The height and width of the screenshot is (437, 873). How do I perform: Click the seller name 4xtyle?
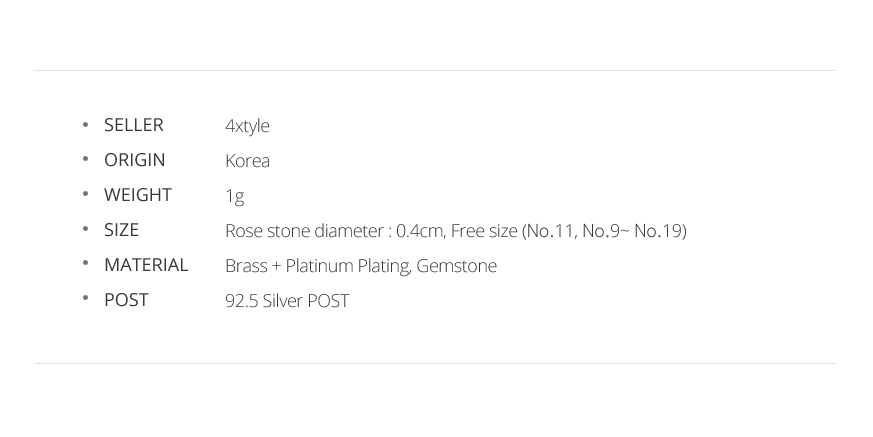247,126
